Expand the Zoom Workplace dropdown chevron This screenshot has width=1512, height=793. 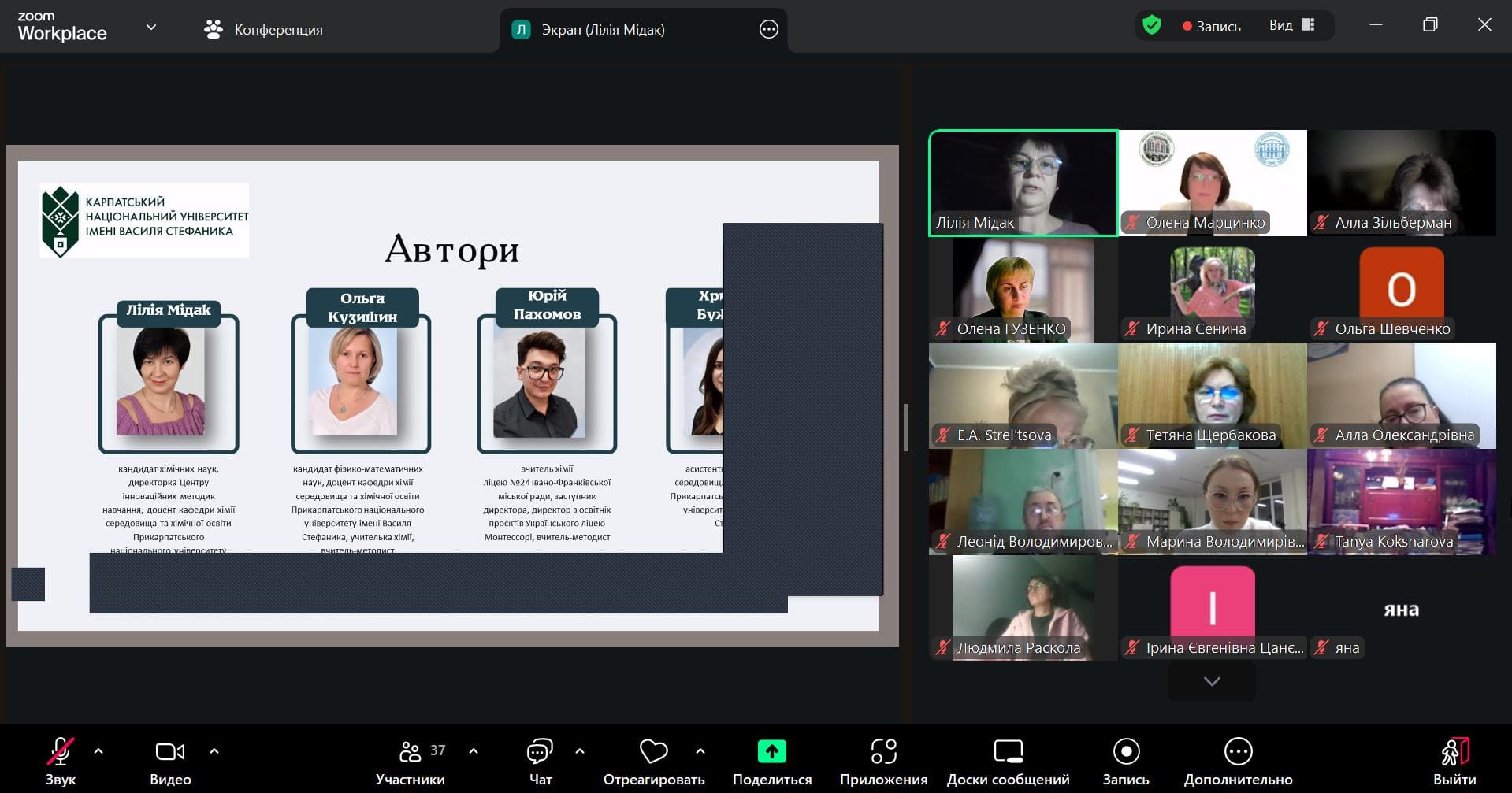[151, 28]
